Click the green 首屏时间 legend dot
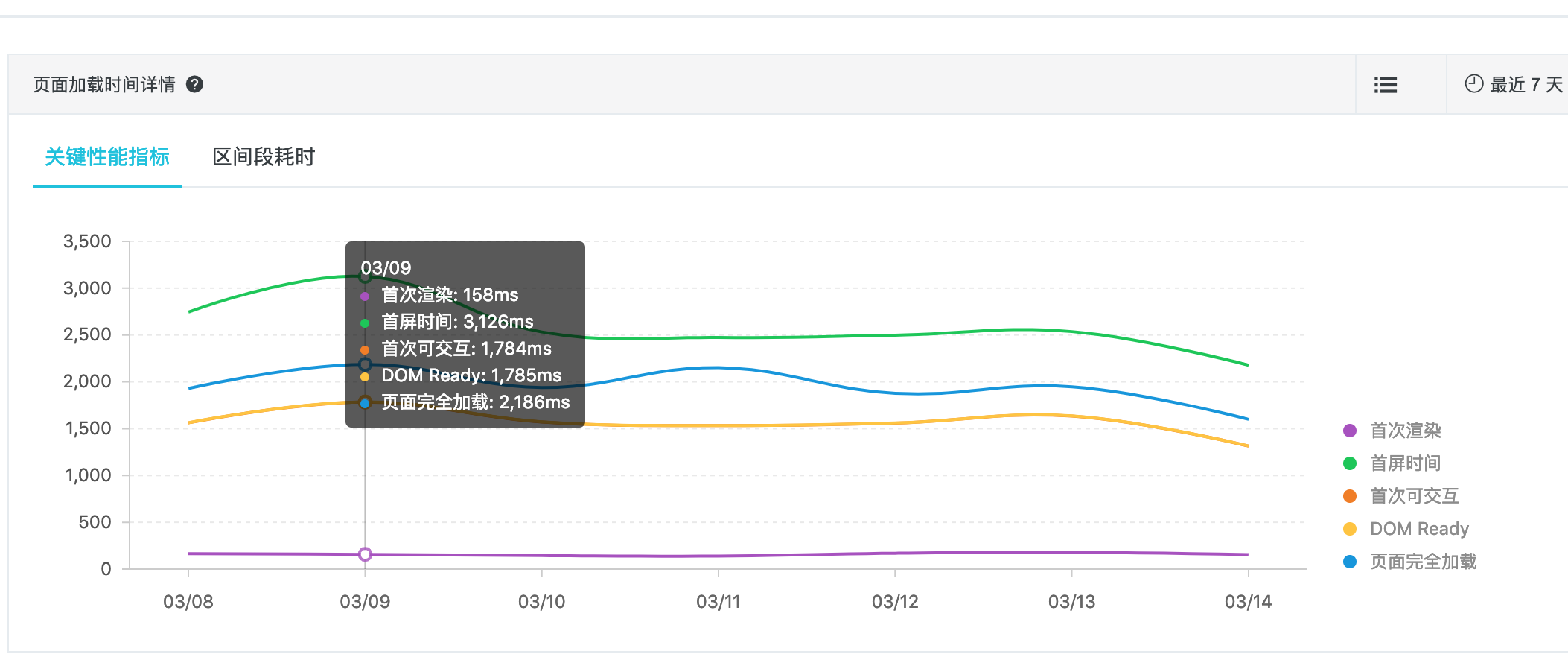This screenshot has height=666, width=1568. tap(1350, 463)
